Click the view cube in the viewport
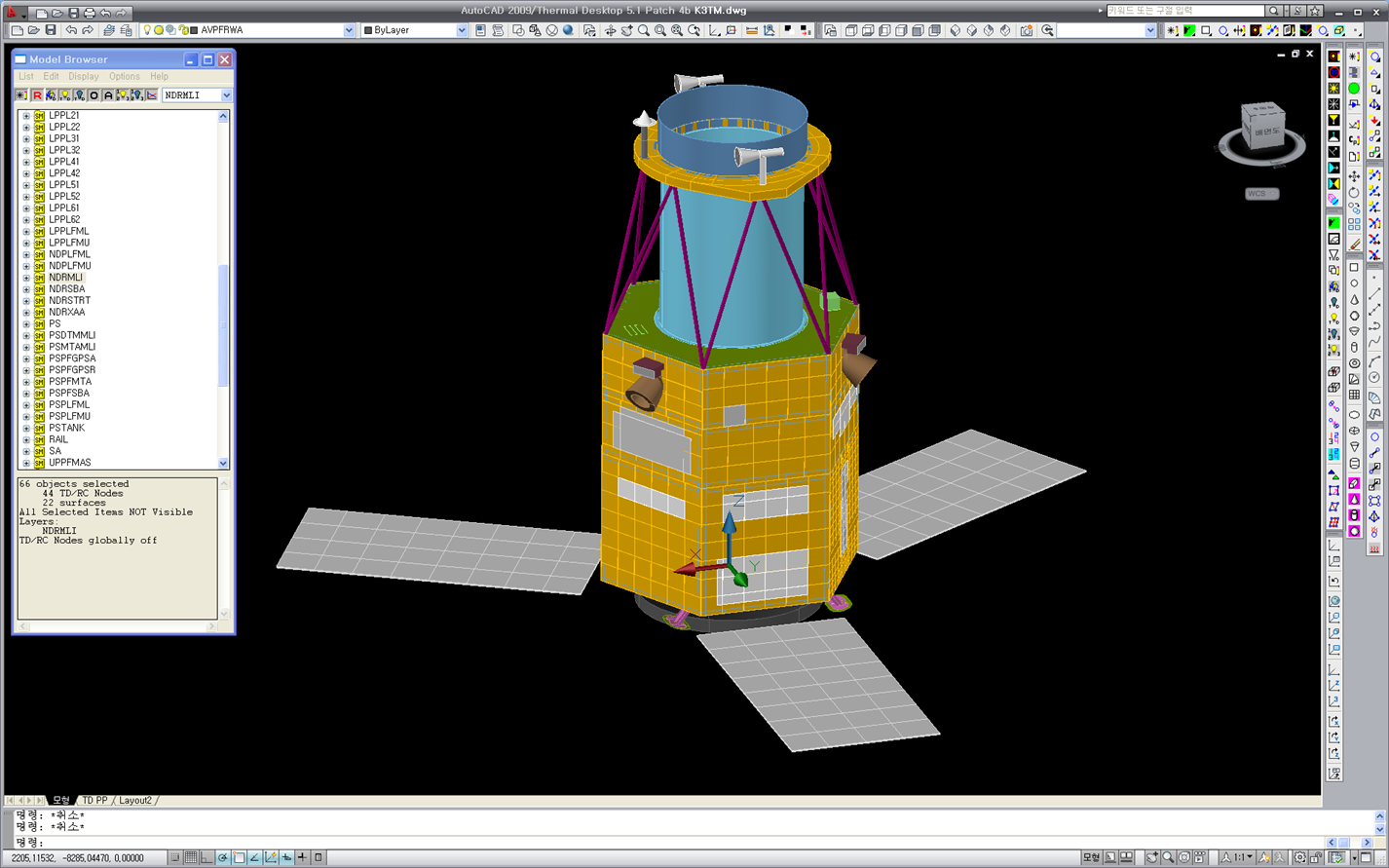The image size is (1389, 868). pos(1262,127)
